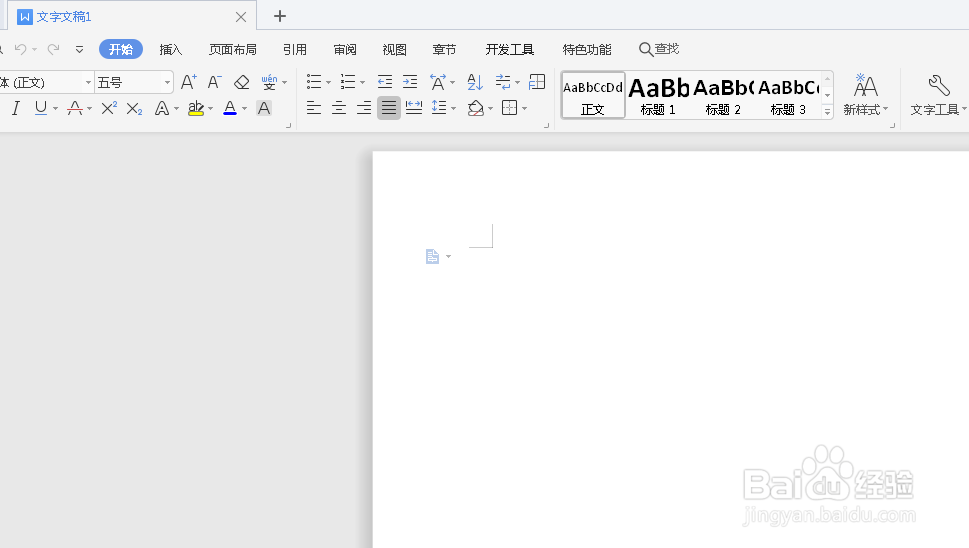969x548 pixels.
Task: Switch to the 审阅 tab
Action: (345, 49)
